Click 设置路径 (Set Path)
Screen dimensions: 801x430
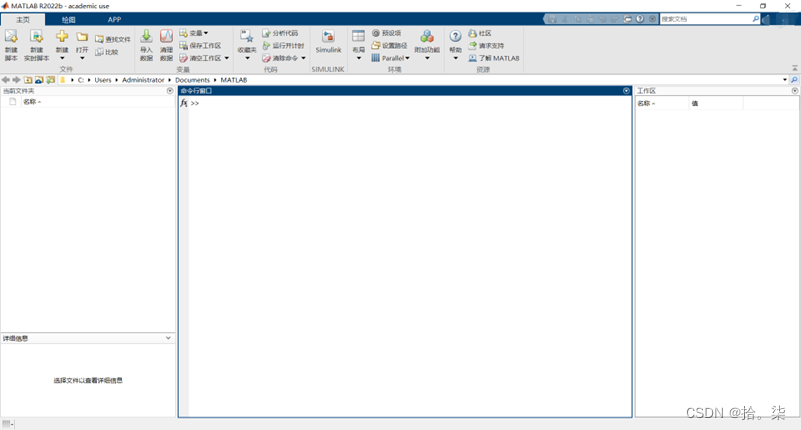click(x=389, y=45)
